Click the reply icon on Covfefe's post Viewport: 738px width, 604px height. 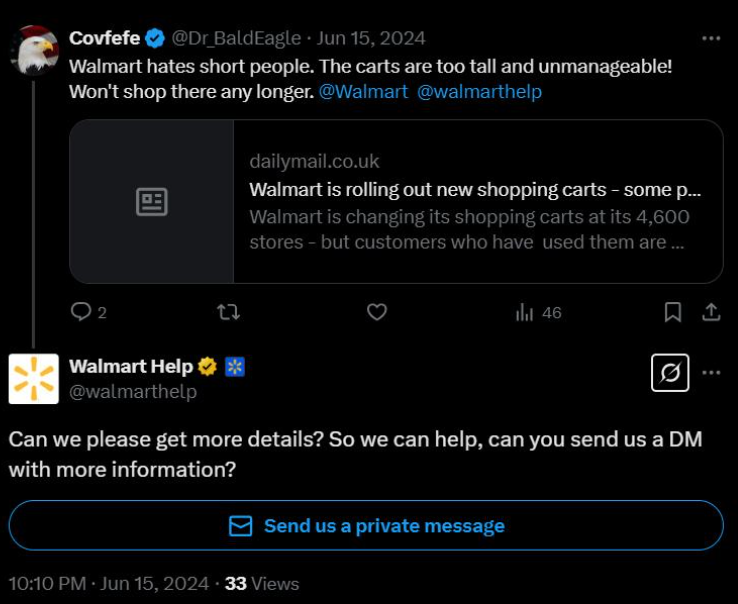tap(81, 312)
